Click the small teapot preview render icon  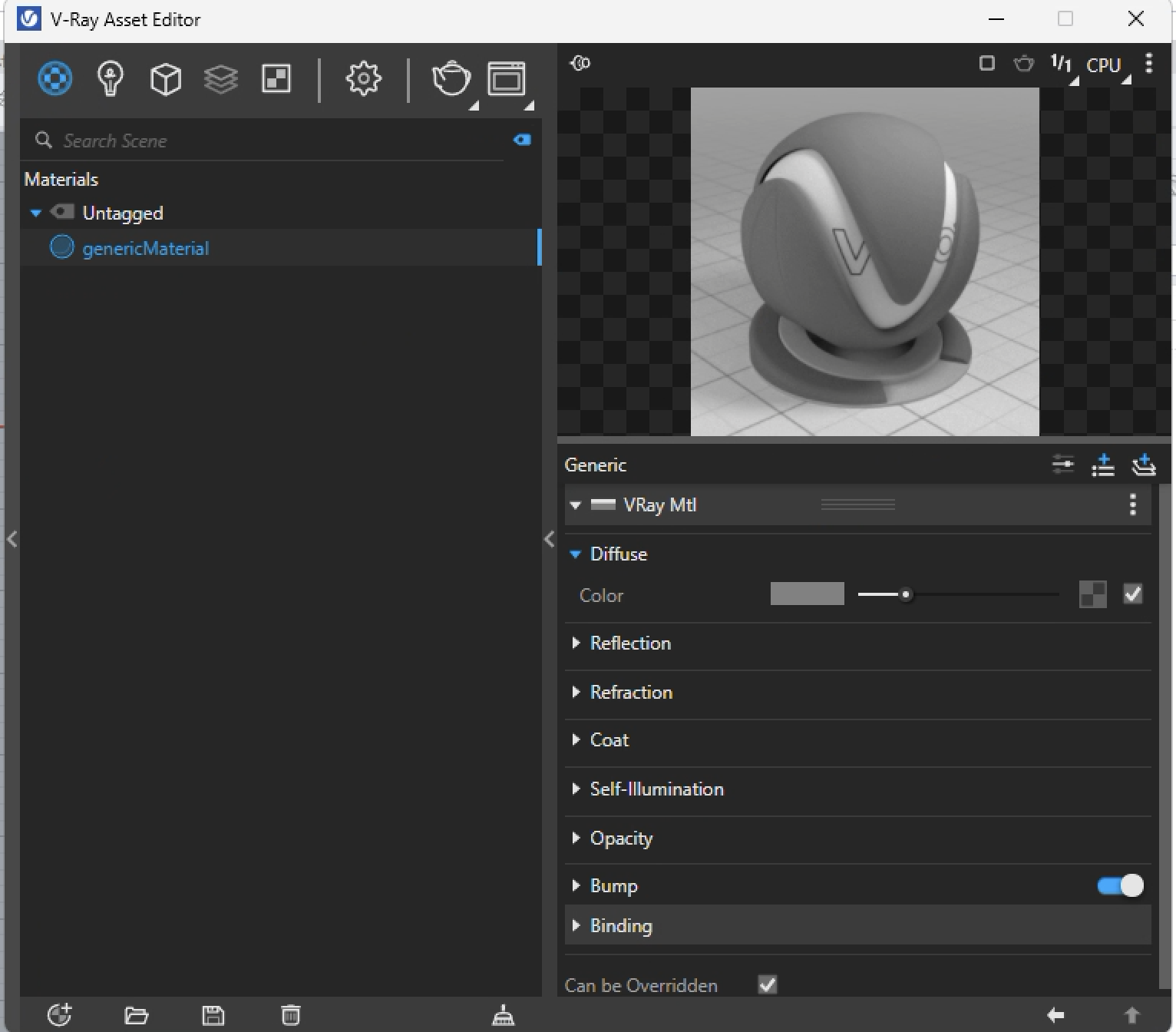1024,63
